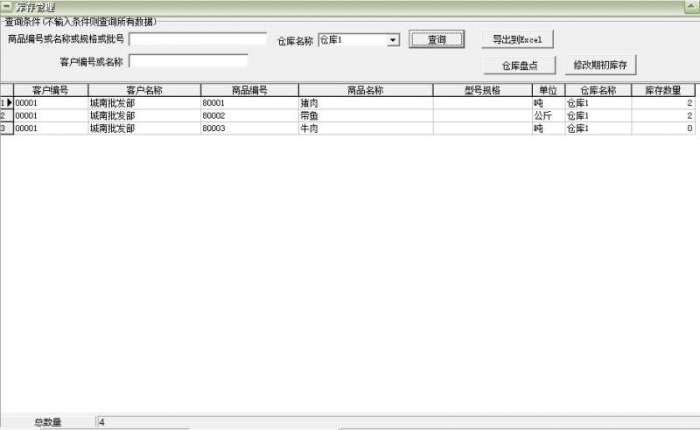
Task: Click product code 80001 cell
Action: click(x=250, y=103)
